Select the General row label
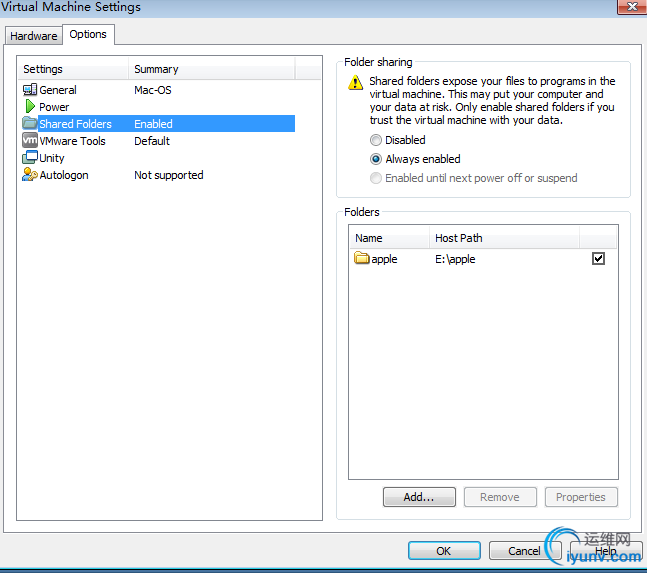 58,90
